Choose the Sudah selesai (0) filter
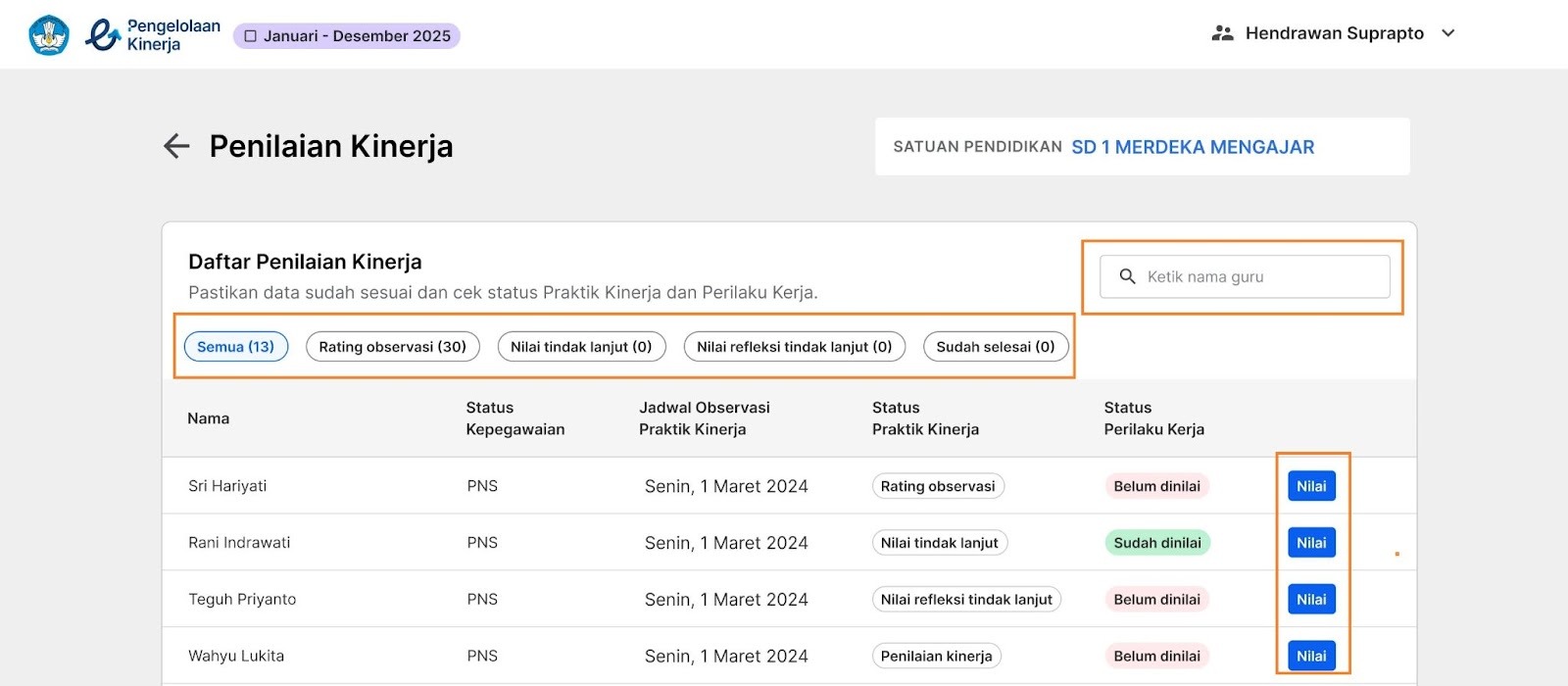1568x686 pixels. [995, 347]
